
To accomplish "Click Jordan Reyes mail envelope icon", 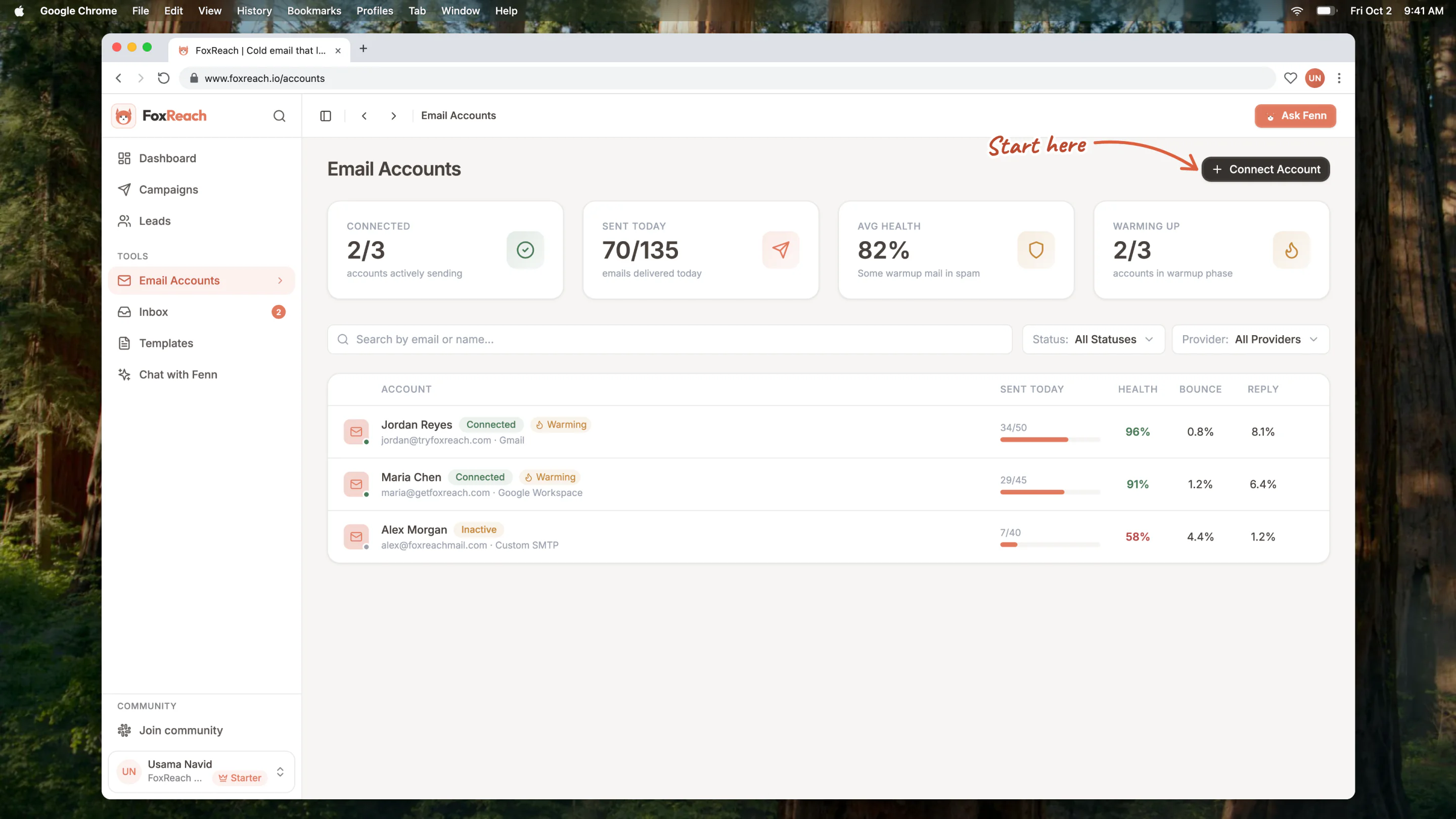I will [356, 432].
